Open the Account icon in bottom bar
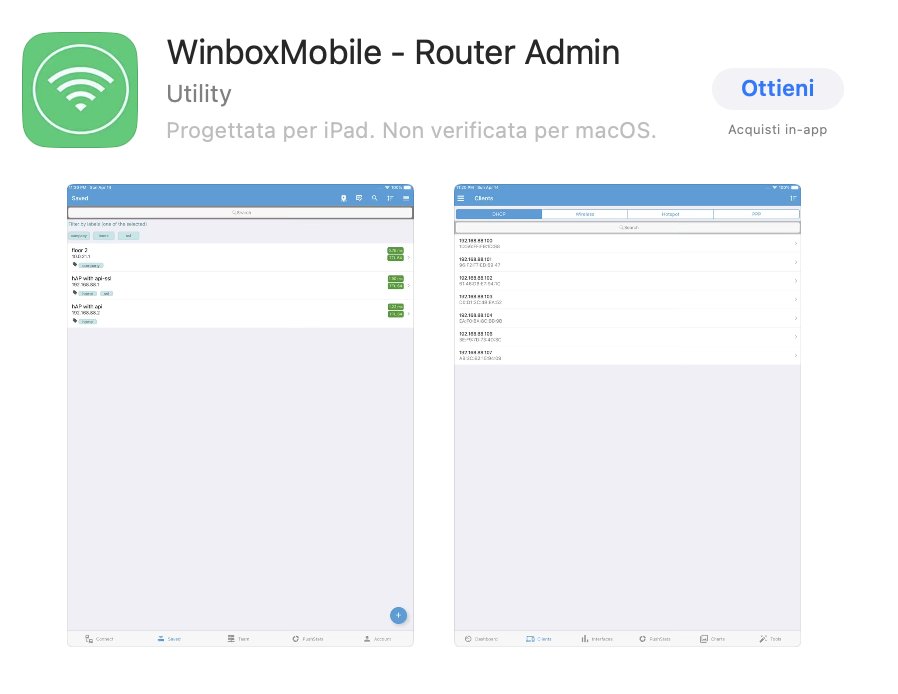Viewport: 898px width, 694px height. [367, 638]
